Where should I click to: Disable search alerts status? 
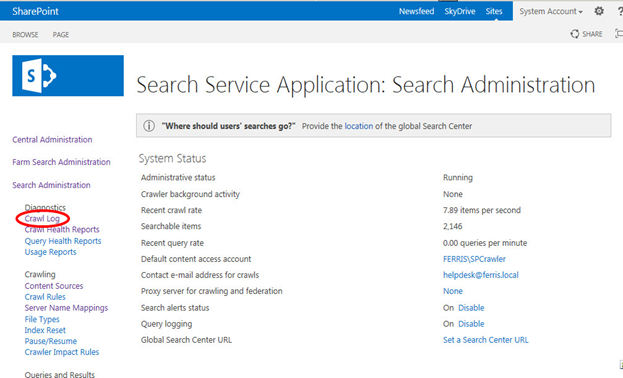click(471, 308)
